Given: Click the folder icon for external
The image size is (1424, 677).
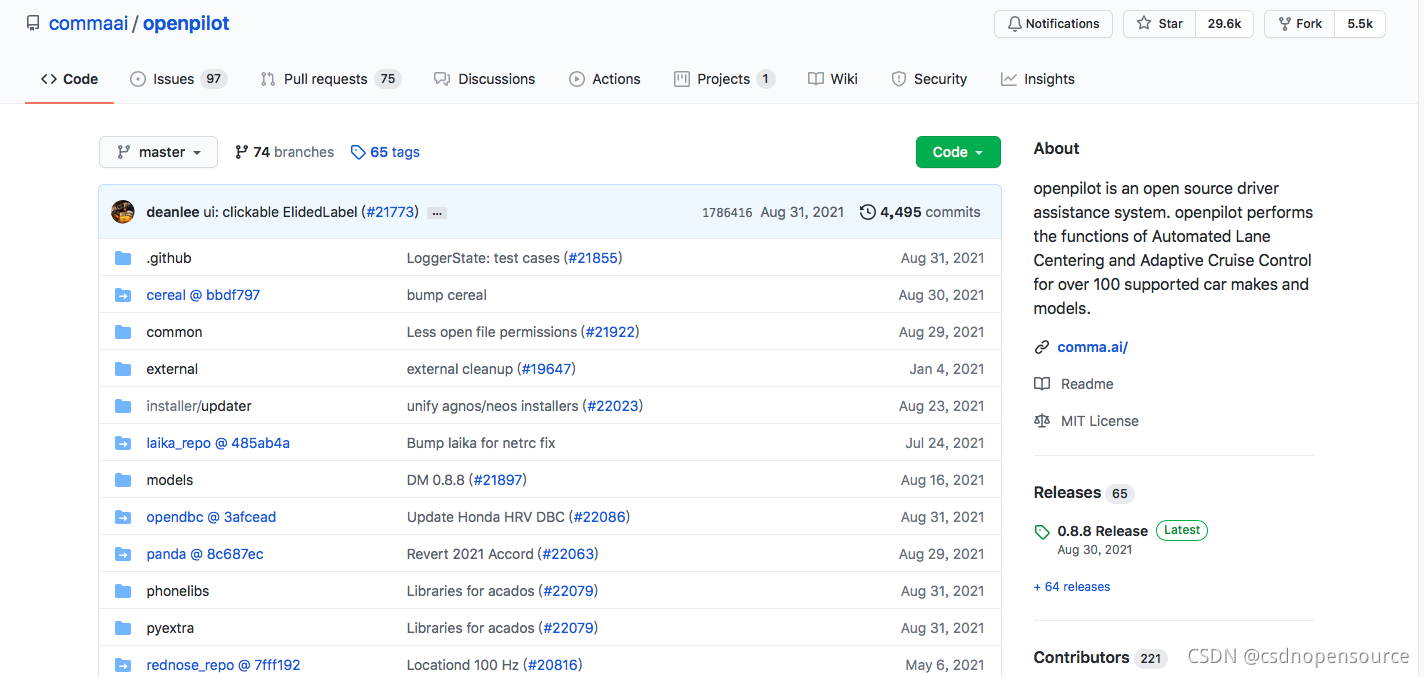Looking at the screenshot, I should [x=123, y=369].
